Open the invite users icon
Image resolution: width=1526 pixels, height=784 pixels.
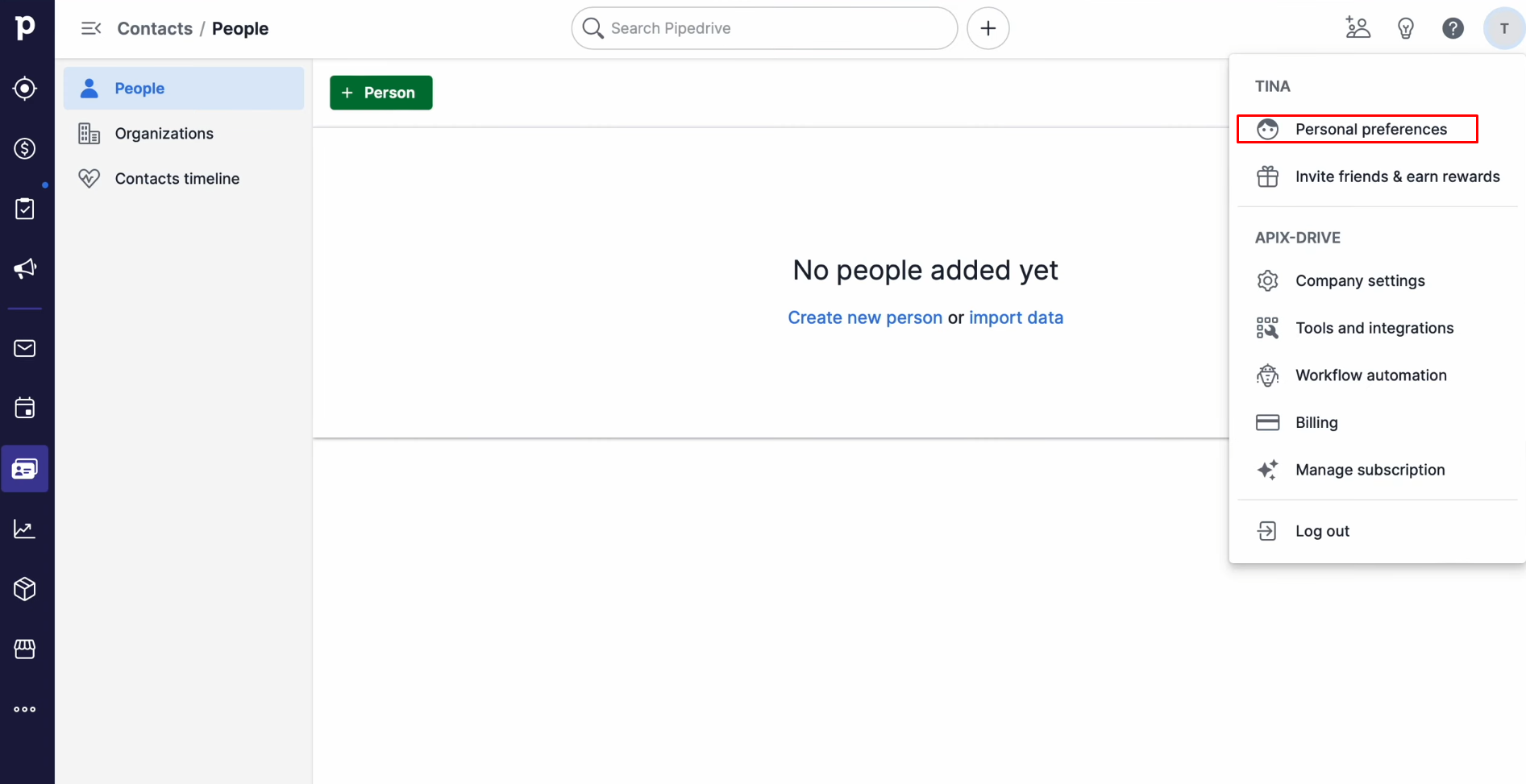point(1358,28)
